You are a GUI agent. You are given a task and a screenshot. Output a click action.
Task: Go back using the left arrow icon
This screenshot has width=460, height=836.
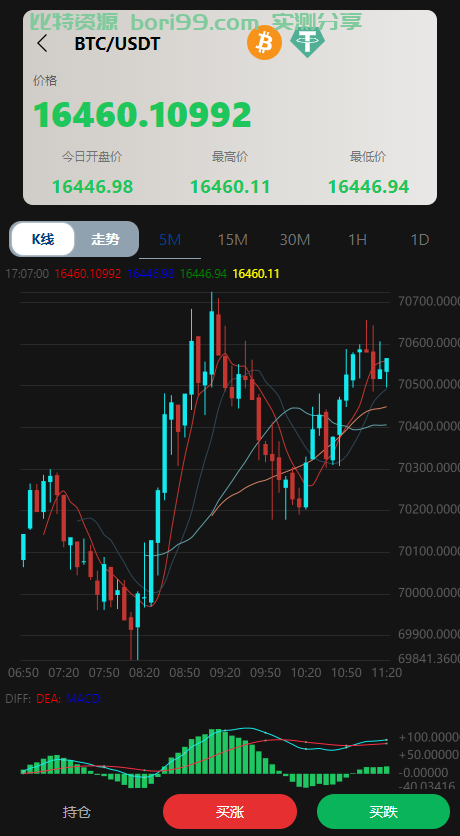(43, 43)
